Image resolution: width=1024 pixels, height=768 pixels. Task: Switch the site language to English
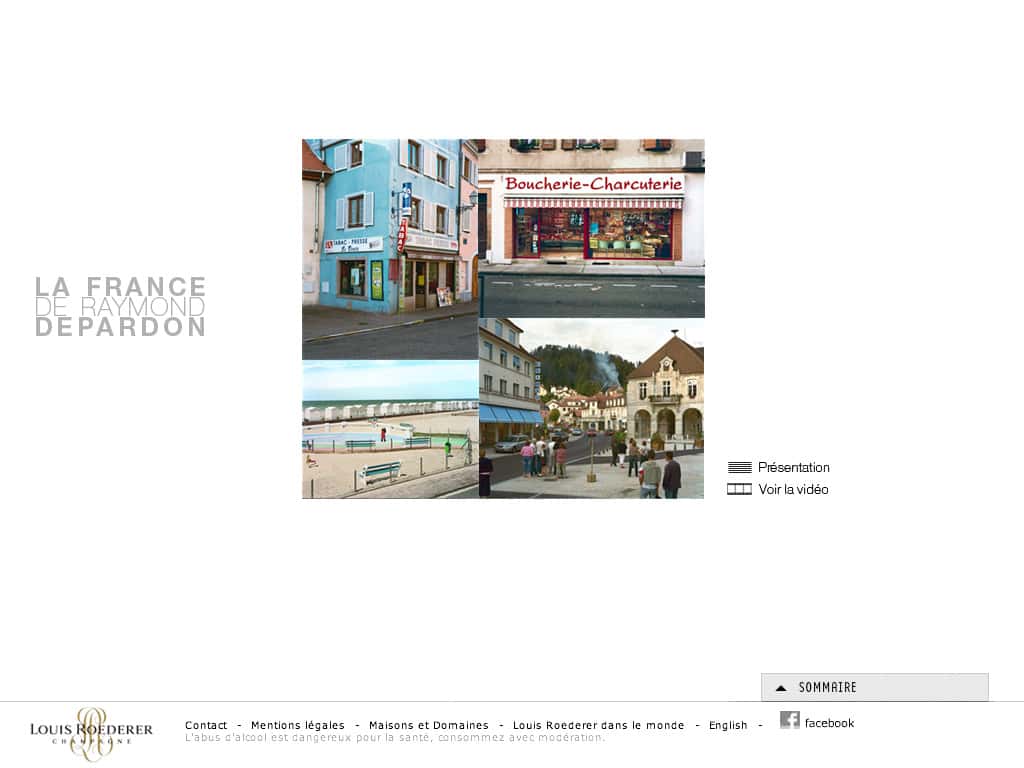tap(728, 725)
